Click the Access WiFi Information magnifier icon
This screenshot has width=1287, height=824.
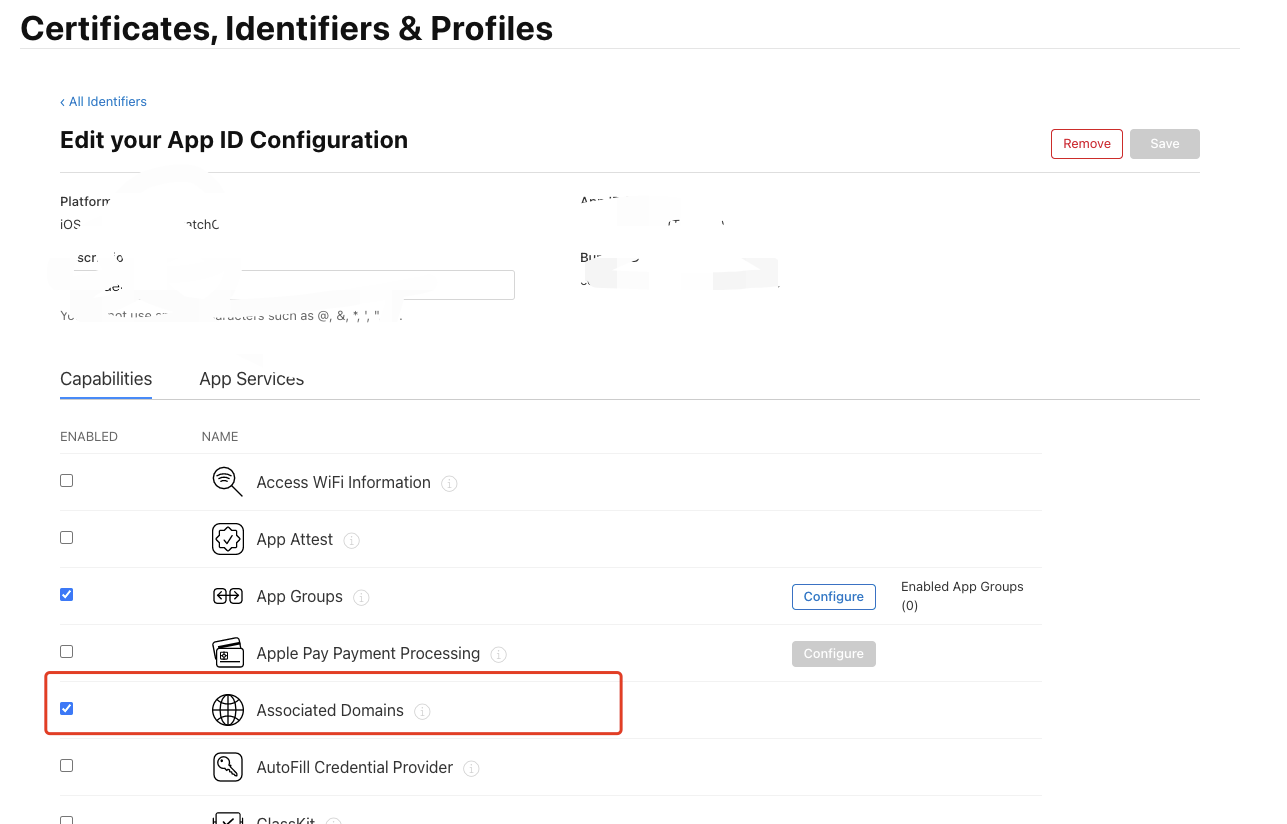[x=228, y=482]
